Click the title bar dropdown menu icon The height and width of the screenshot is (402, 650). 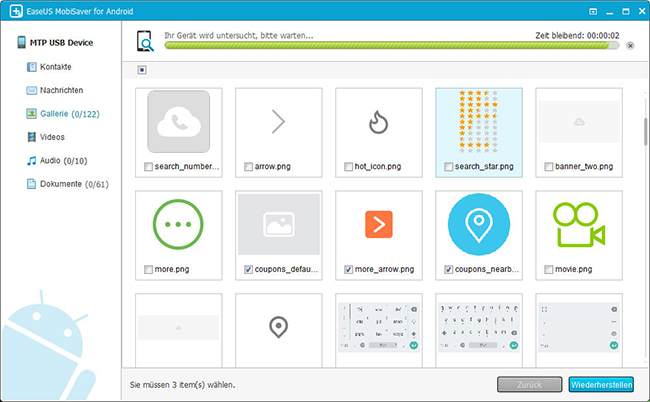coord(593,10)
